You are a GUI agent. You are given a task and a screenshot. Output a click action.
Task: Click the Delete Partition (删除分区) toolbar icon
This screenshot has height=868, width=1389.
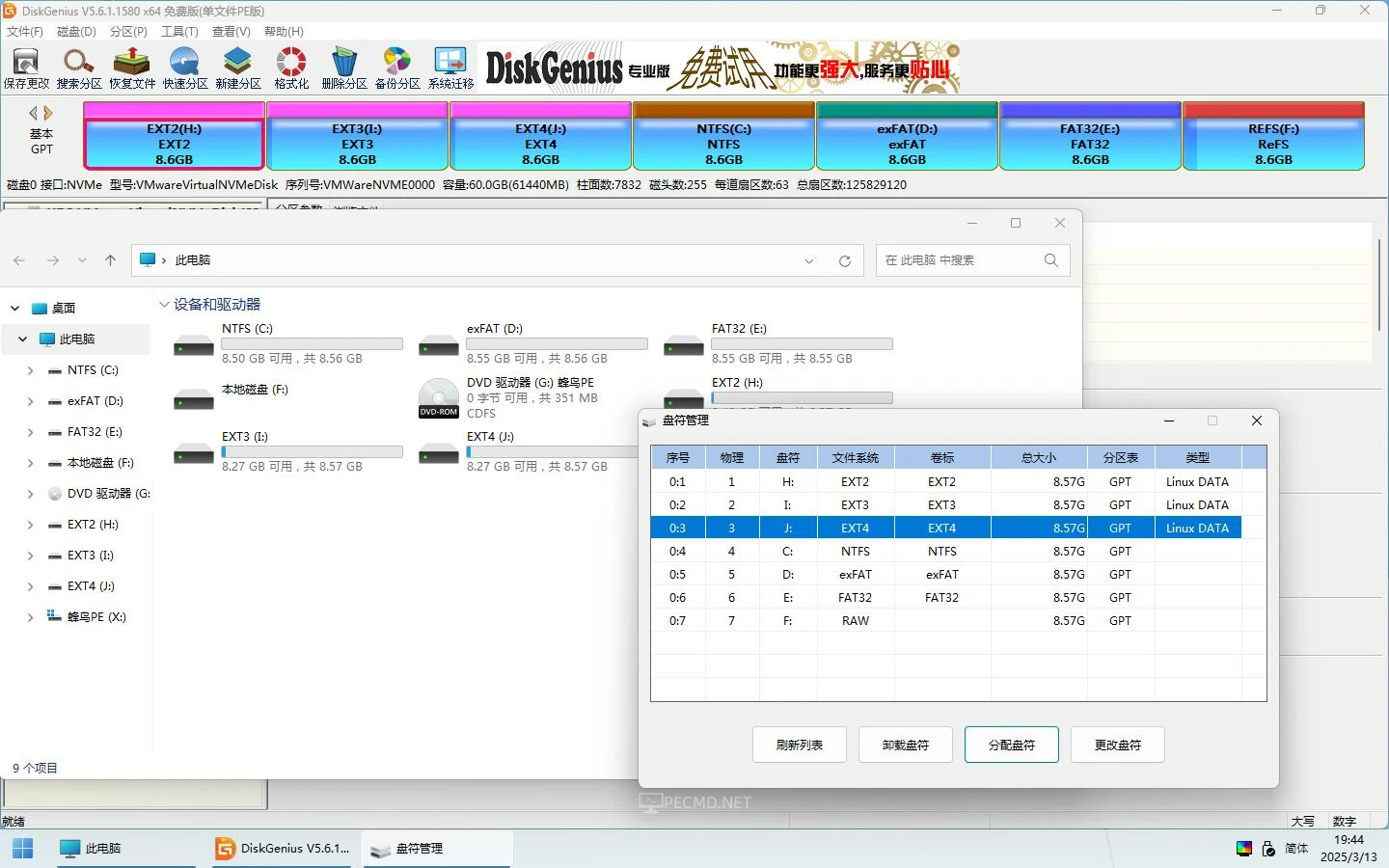click(344, 68)
